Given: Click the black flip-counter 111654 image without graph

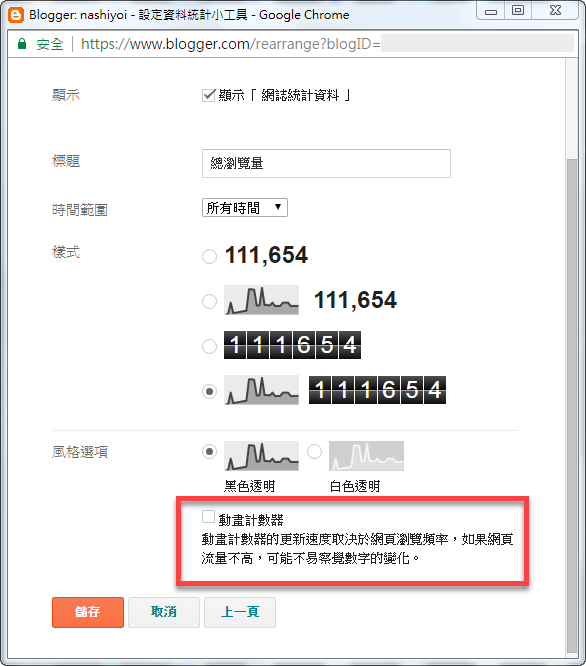Looking at the screenshot, I should point(292,345).
